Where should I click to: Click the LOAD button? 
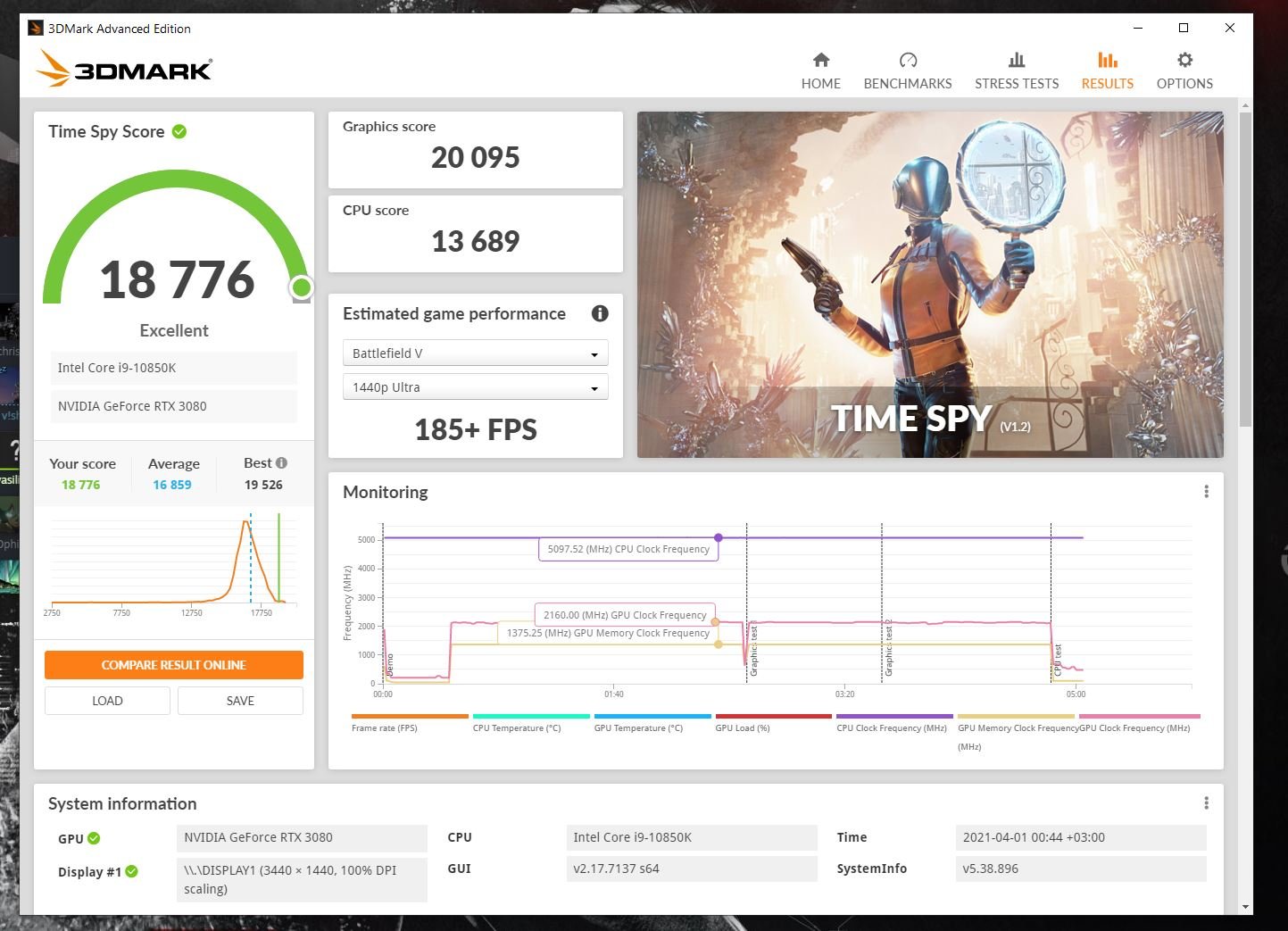coord(107,701)
